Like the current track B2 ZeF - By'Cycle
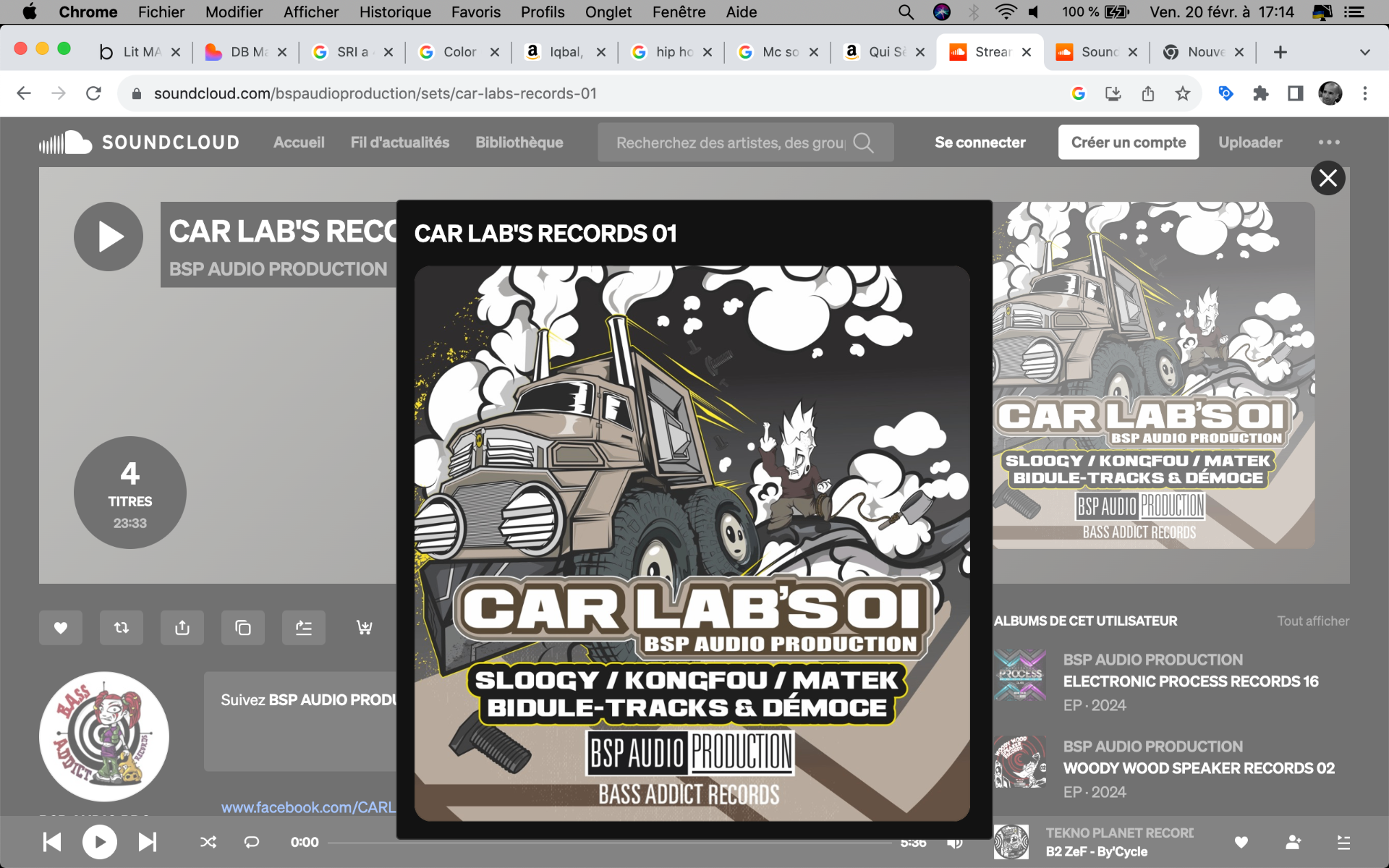The image size is (1389, 868). click(x=1241, y=842)
